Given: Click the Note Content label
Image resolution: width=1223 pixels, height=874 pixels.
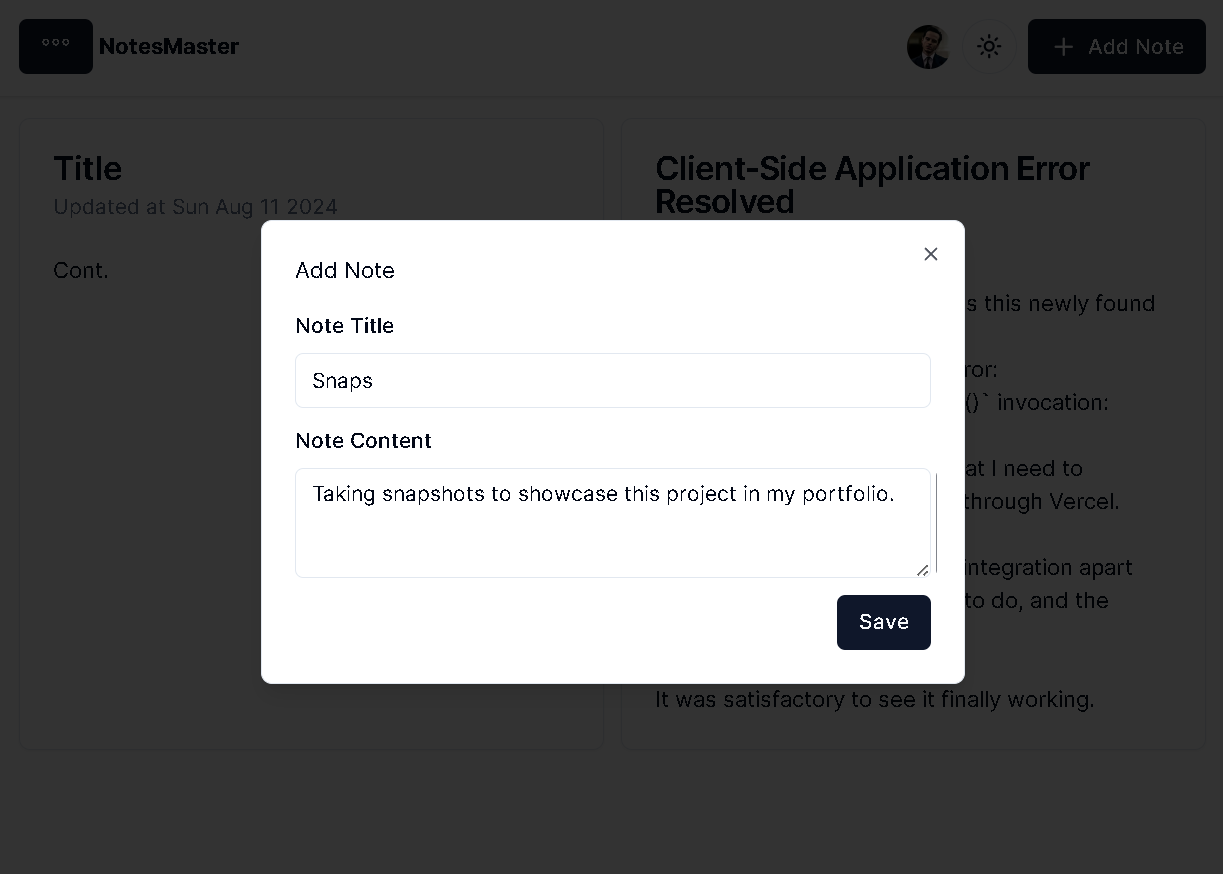Looking at the screenshot, I should coord(364,441).
